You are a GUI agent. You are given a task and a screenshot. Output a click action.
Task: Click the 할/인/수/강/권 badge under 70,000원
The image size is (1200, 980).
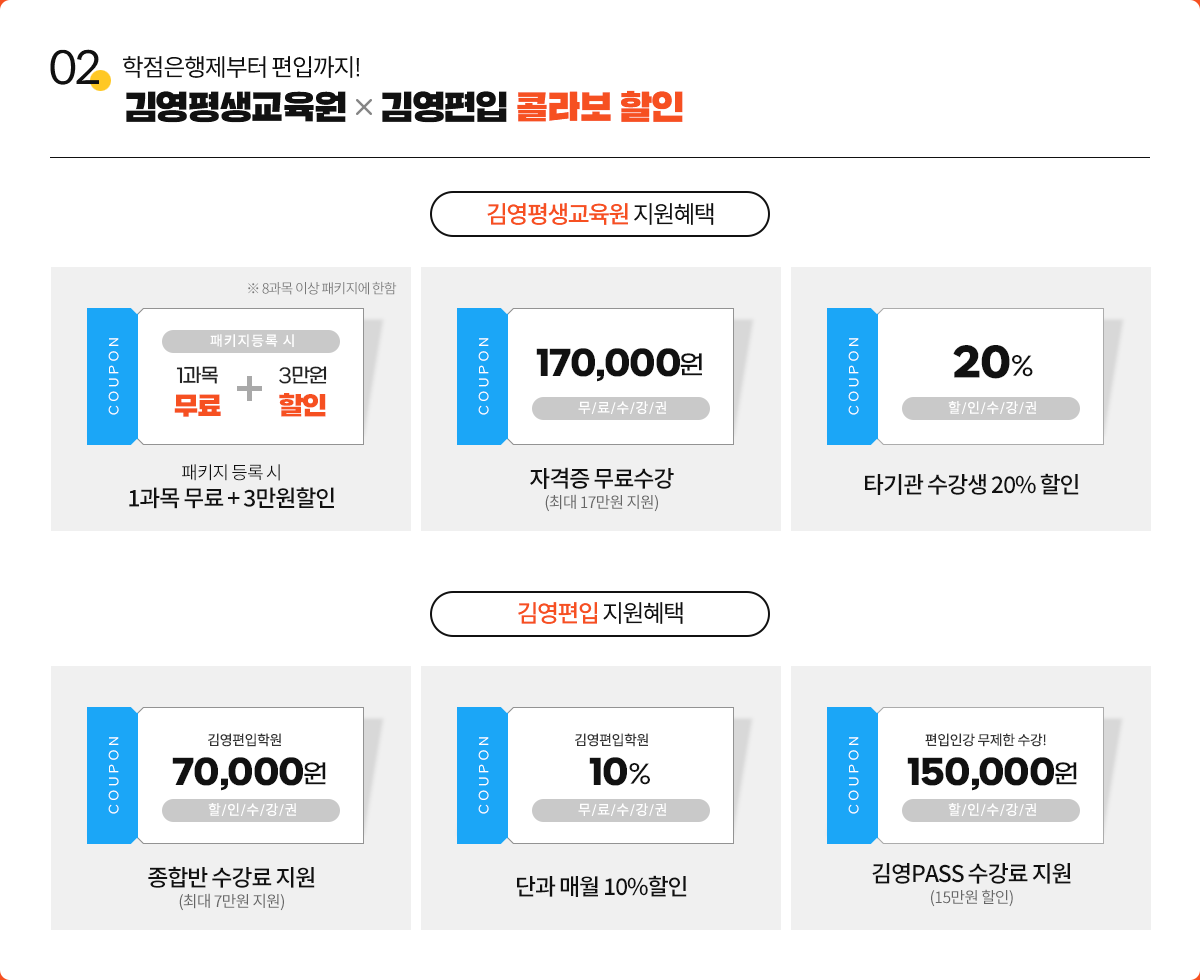click(x=251, y=810)
